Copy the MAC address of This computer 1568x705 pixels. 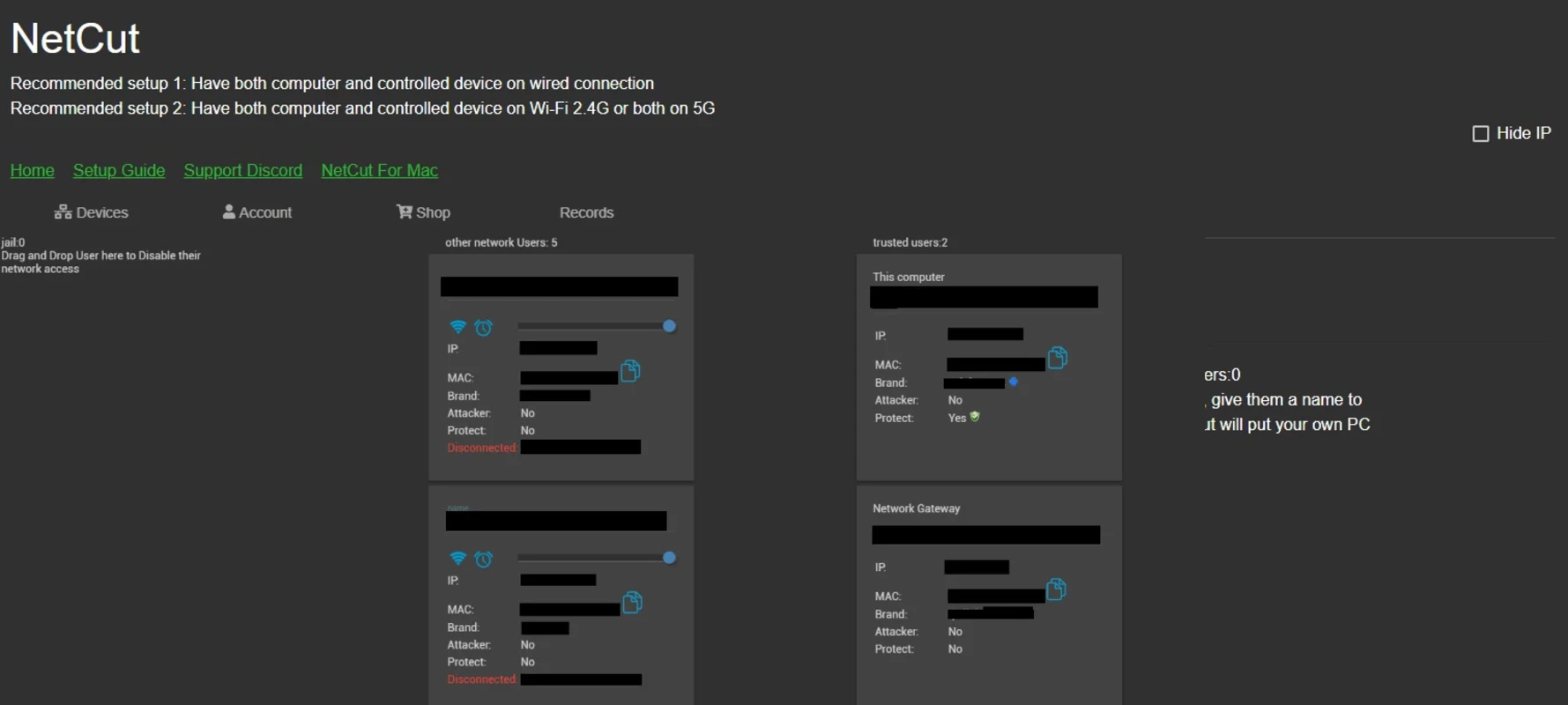(x=1058, y=358)
